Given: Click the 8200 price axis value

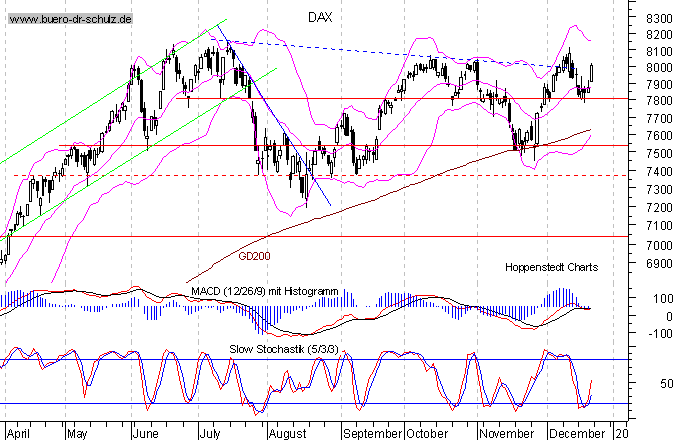Looking at the screenshot, I should [660, 34].
